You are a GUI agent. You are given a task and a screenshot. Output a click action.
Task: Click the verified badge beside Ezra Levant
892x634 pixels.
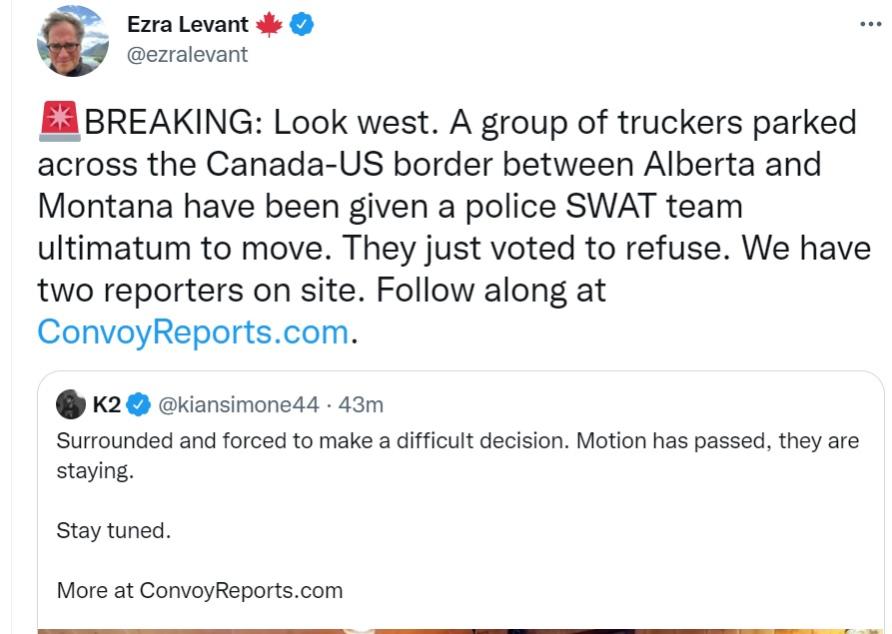click(302, 25)
